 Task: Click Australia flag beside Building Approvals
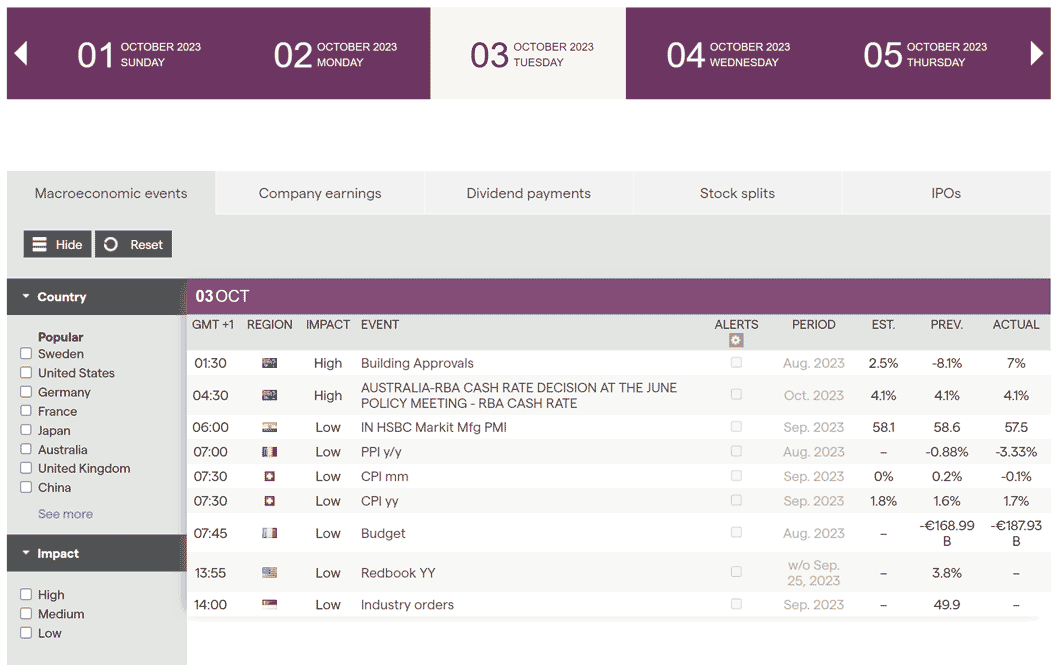click(x=269, y=363)
